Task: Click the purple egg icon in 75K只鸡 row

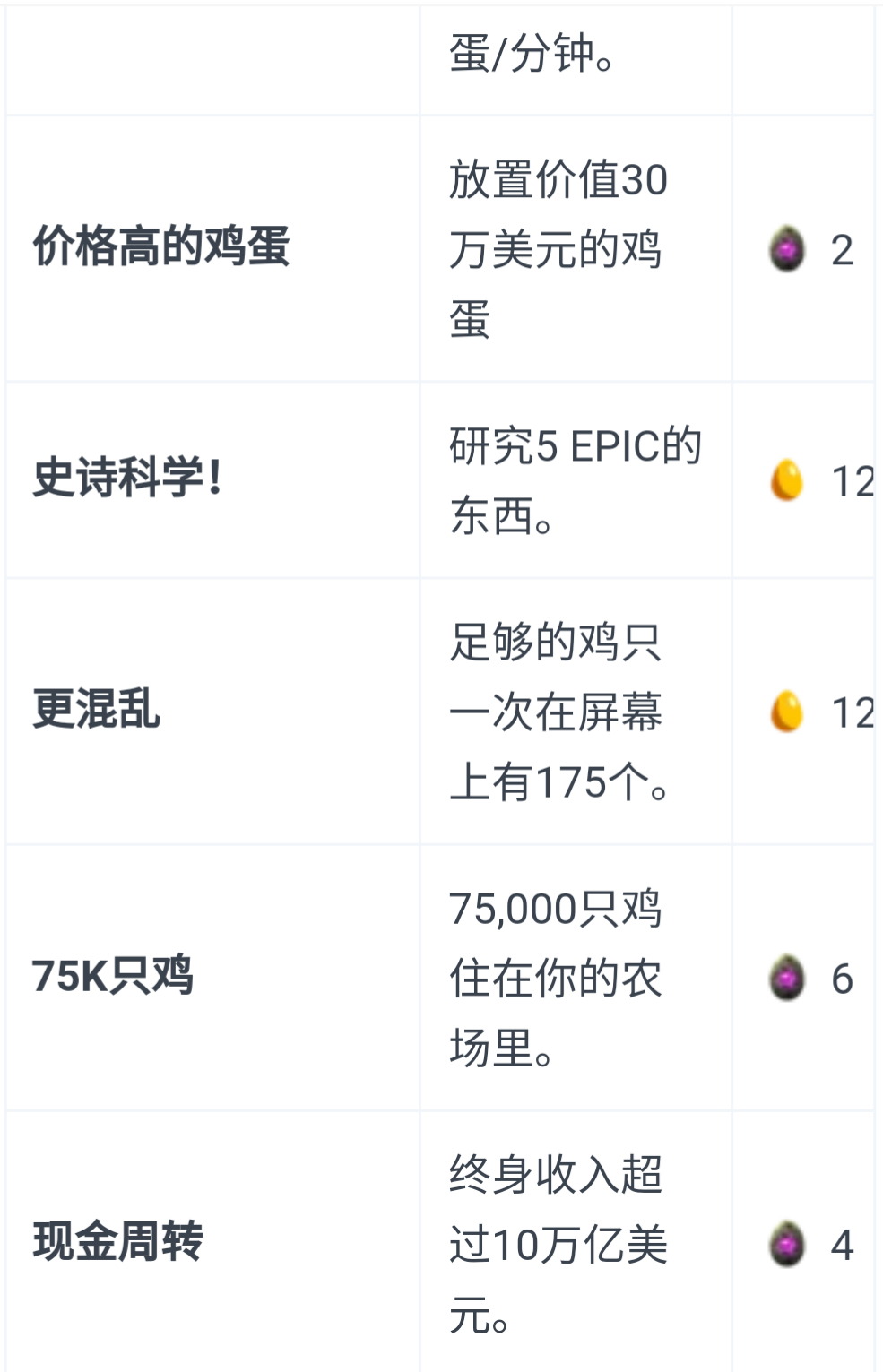Action: click(x=787, y=978)
